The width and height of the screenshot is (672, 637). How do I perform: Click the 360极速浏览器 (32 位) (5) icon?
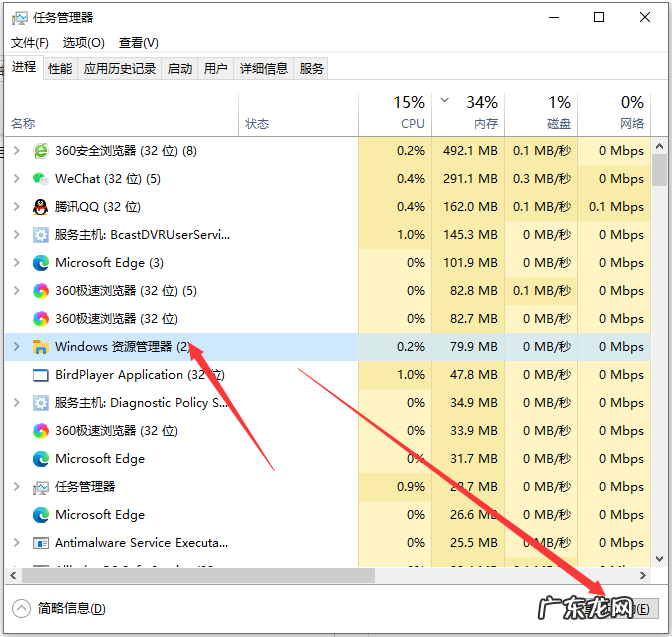click(x=41, y=291)
